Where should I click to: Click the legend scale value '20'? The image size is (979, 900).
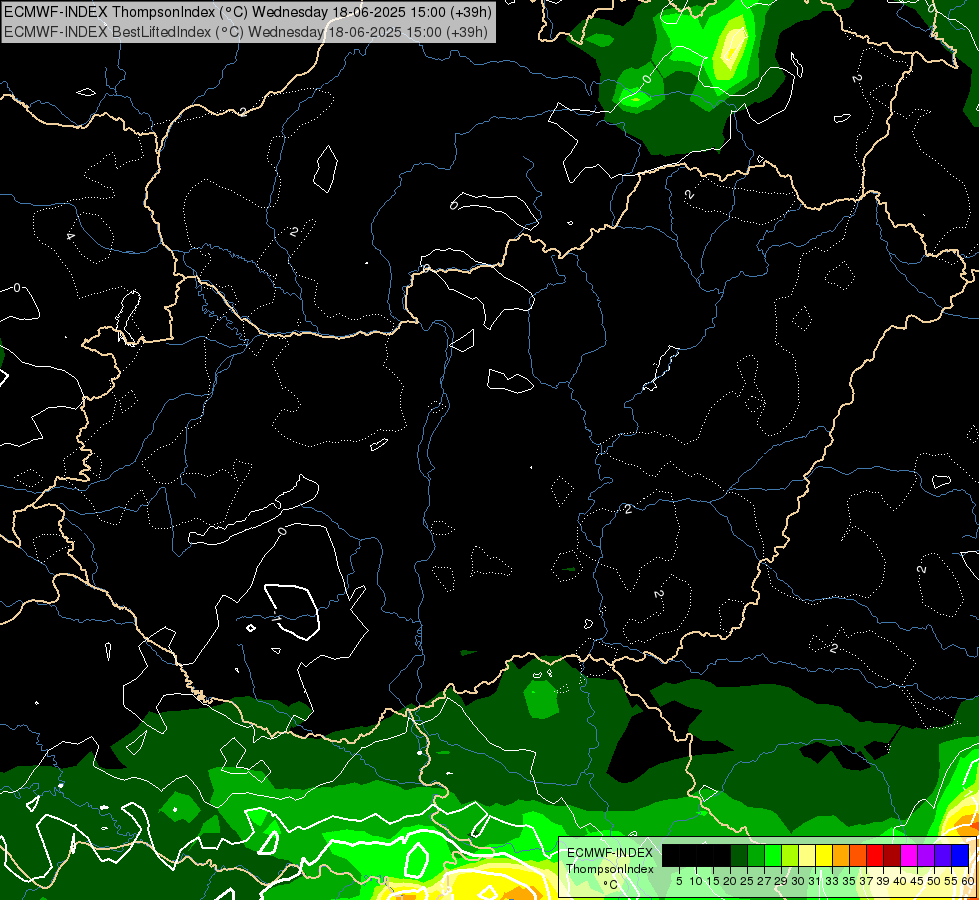click(730, 881)
